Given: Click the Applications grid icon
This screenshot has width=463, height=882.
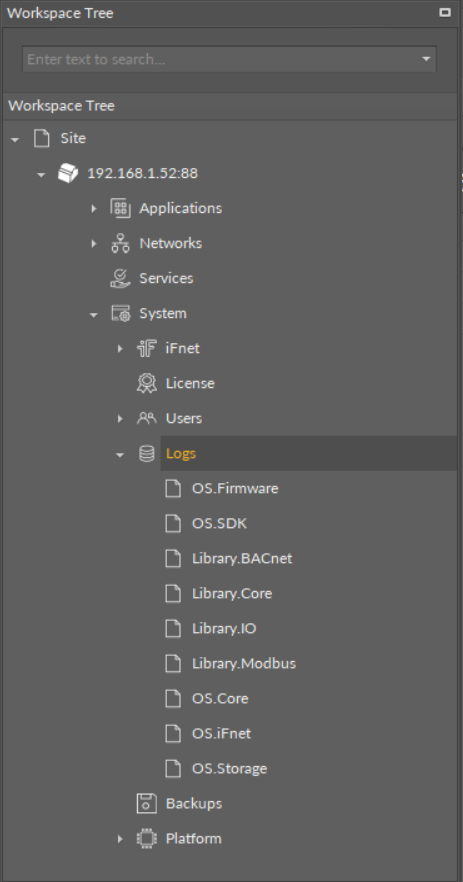Looking at the screenshot, I should (120, 208).
